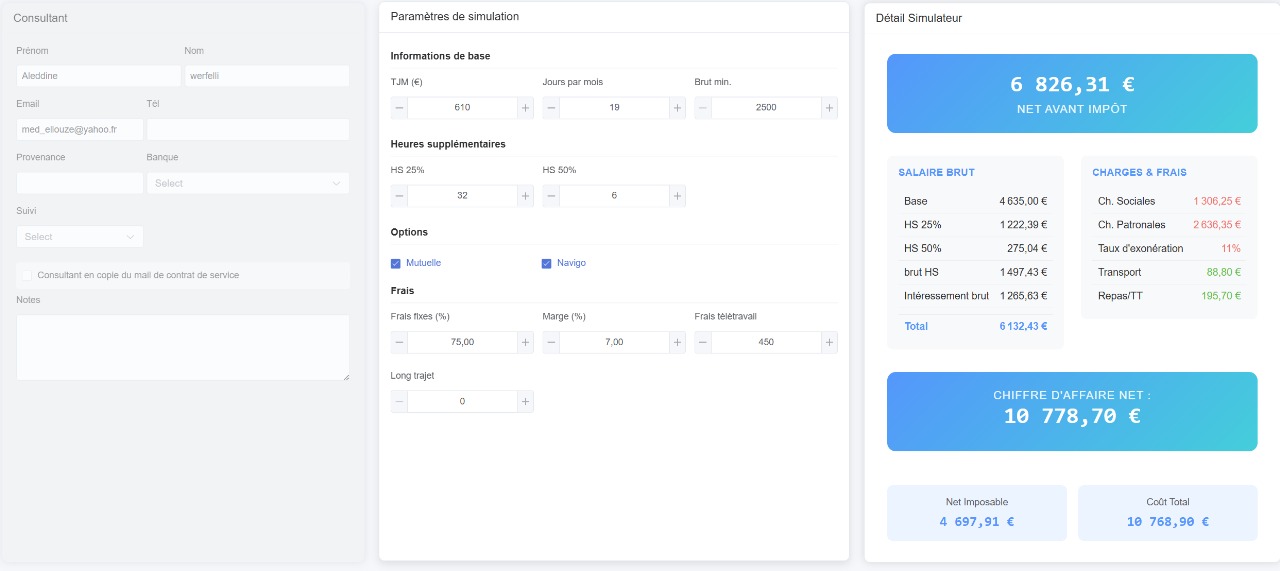The image size is (1280, 571).
Task: Click Intéressement brut 1 265,63 € value
Action: [x=1023, y=296]
